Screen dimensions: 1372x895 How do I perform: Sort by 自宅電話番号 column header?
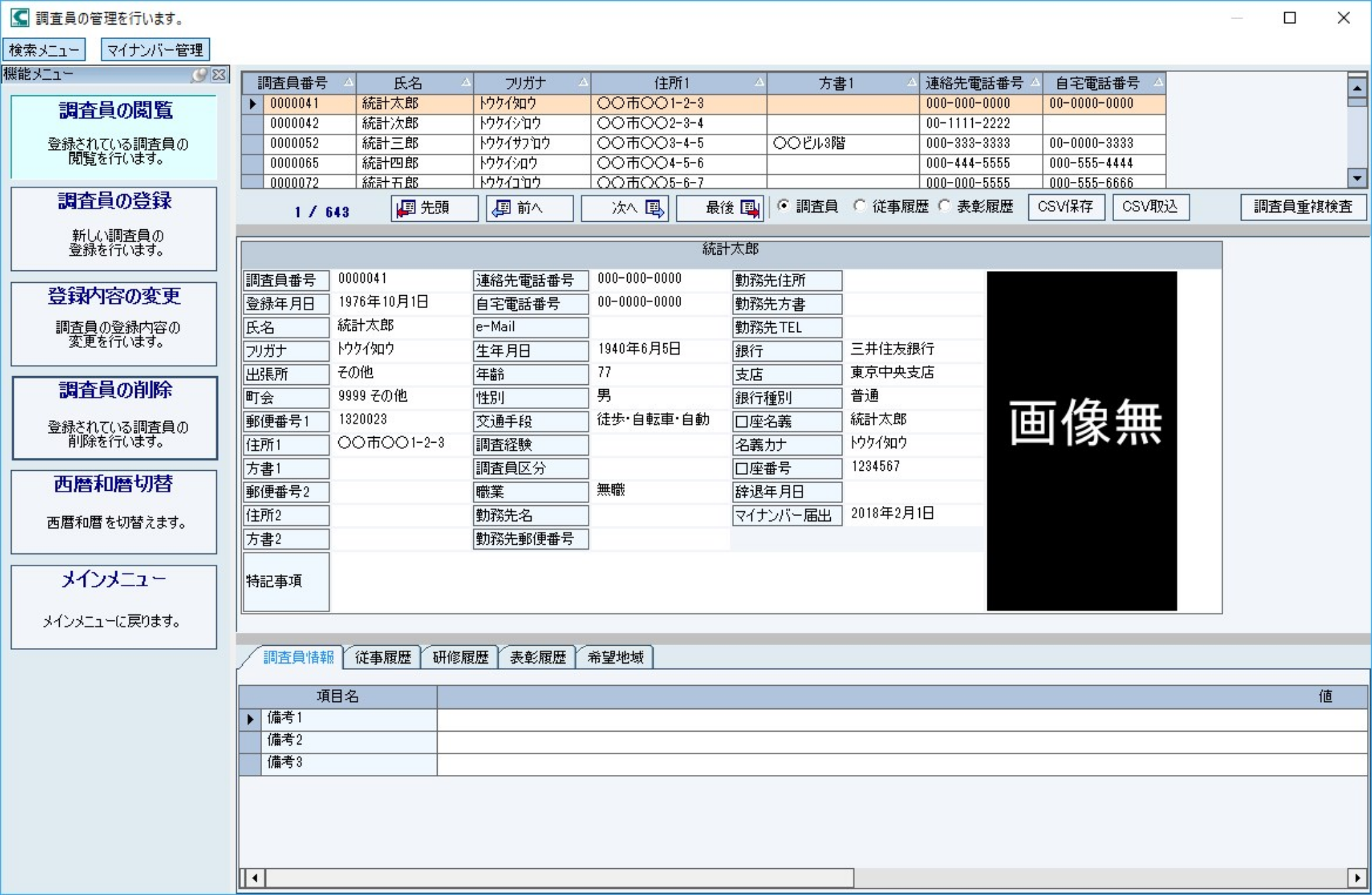click(1104, 83)
